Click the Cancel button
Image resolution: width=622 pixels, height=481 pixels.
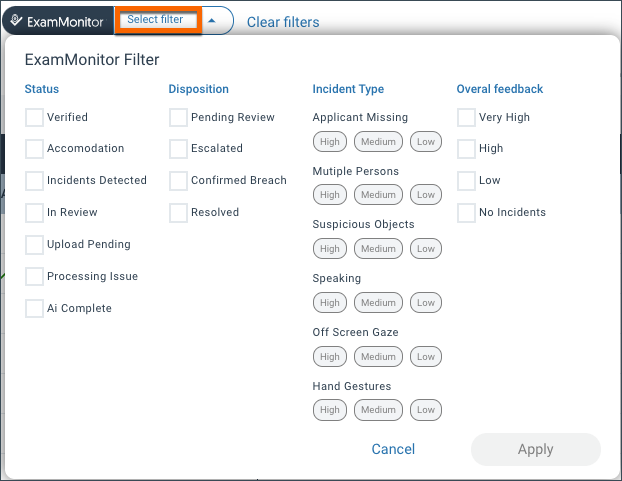click(x=393, y=449)
